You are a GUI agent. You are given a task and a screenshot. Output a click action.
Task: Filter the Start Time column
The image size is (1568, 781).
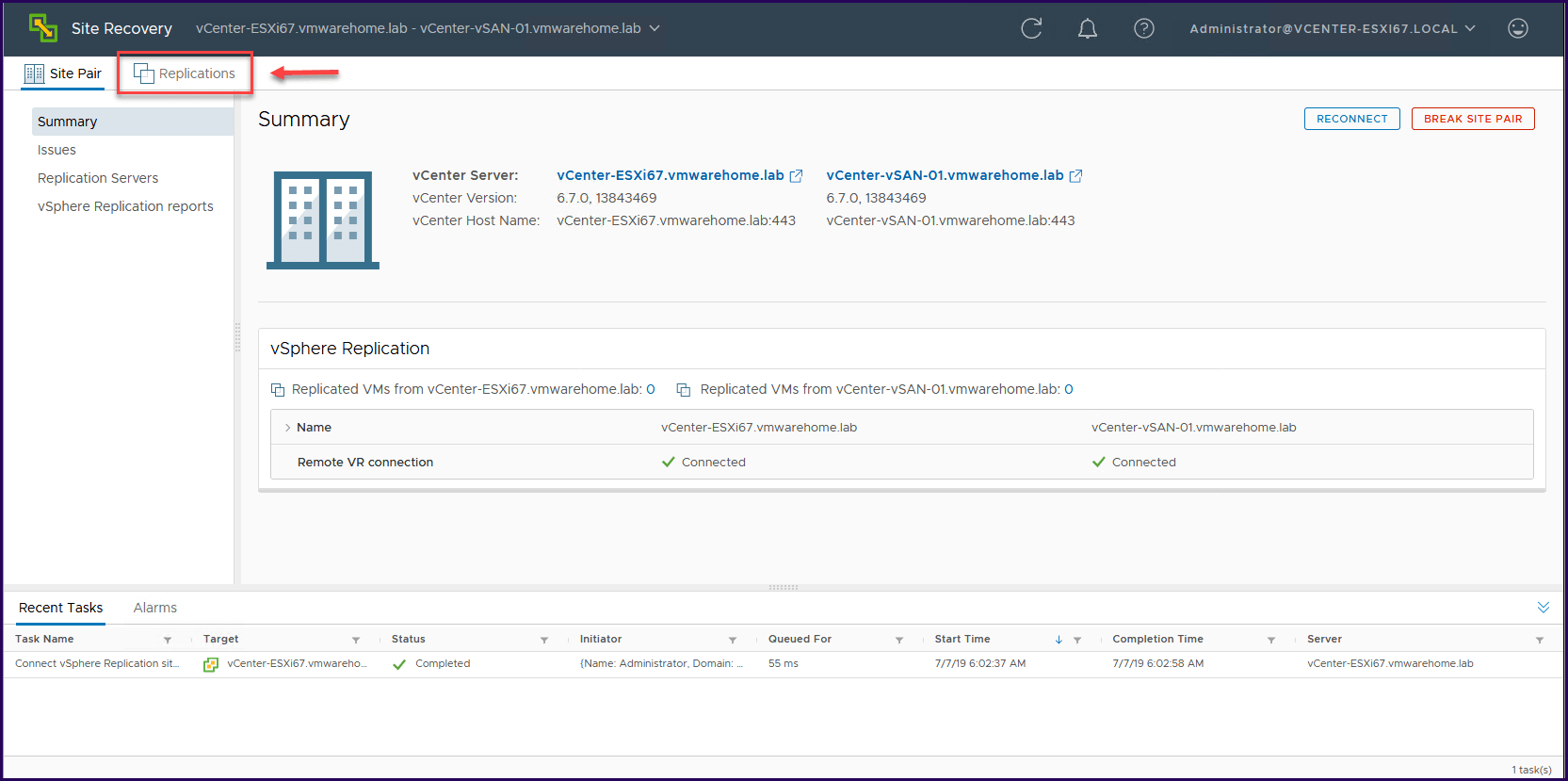1077,640
